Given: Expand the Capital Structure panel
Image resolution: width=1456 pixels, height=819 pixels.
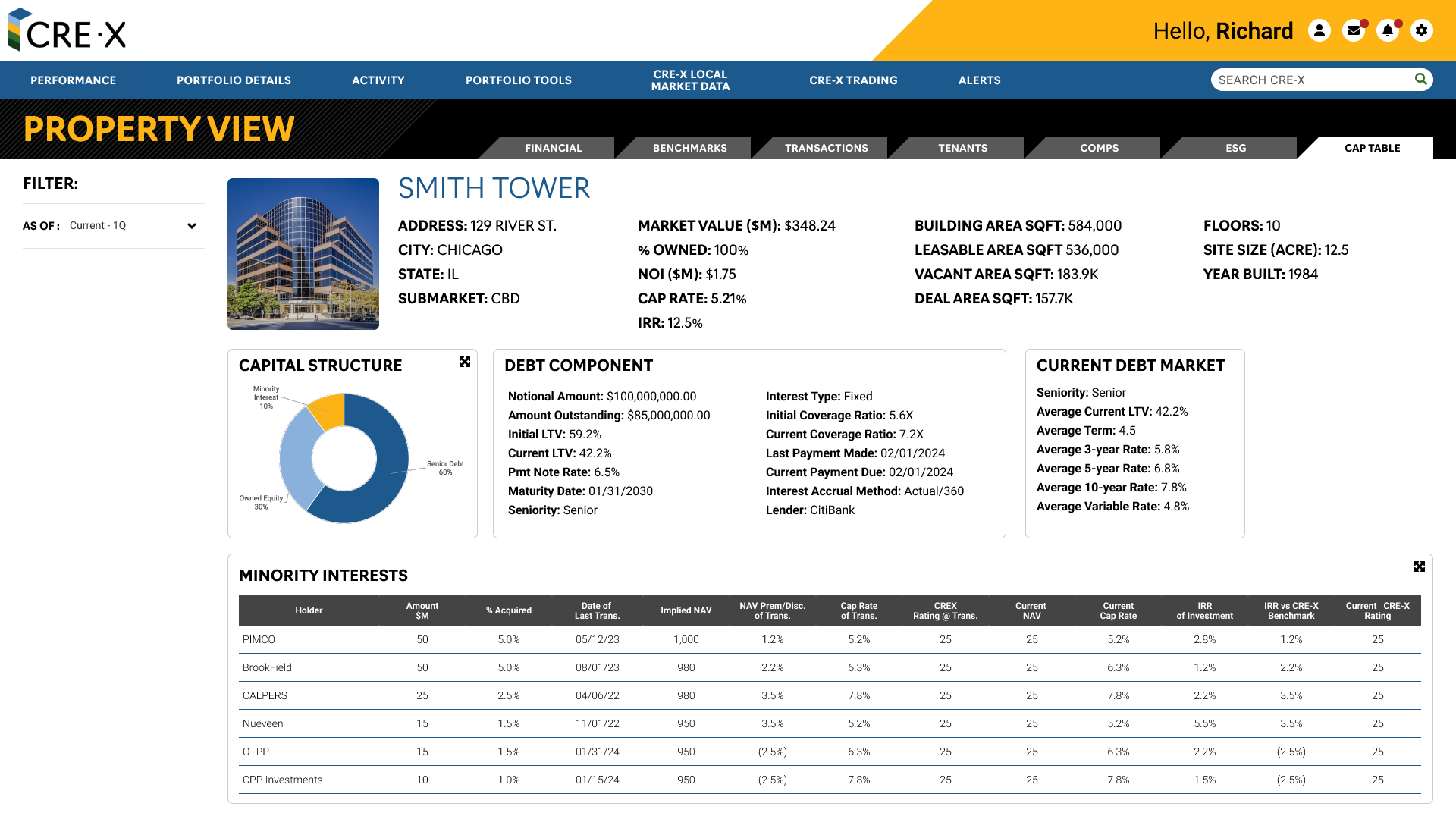Looking at the screenshot, I should coord(465,362).
